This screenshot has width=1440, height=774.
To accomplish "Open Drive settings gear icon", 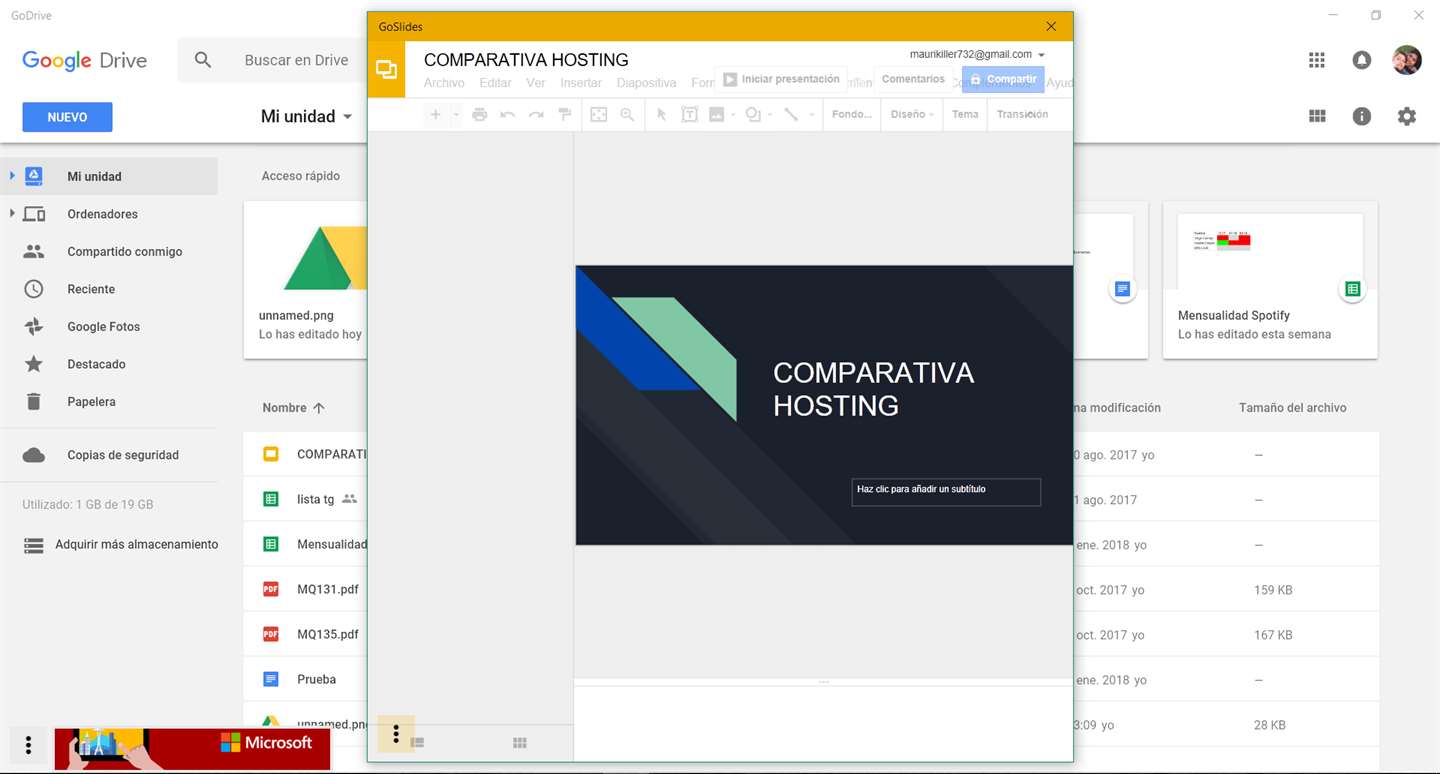I will tap(1407, 116).
